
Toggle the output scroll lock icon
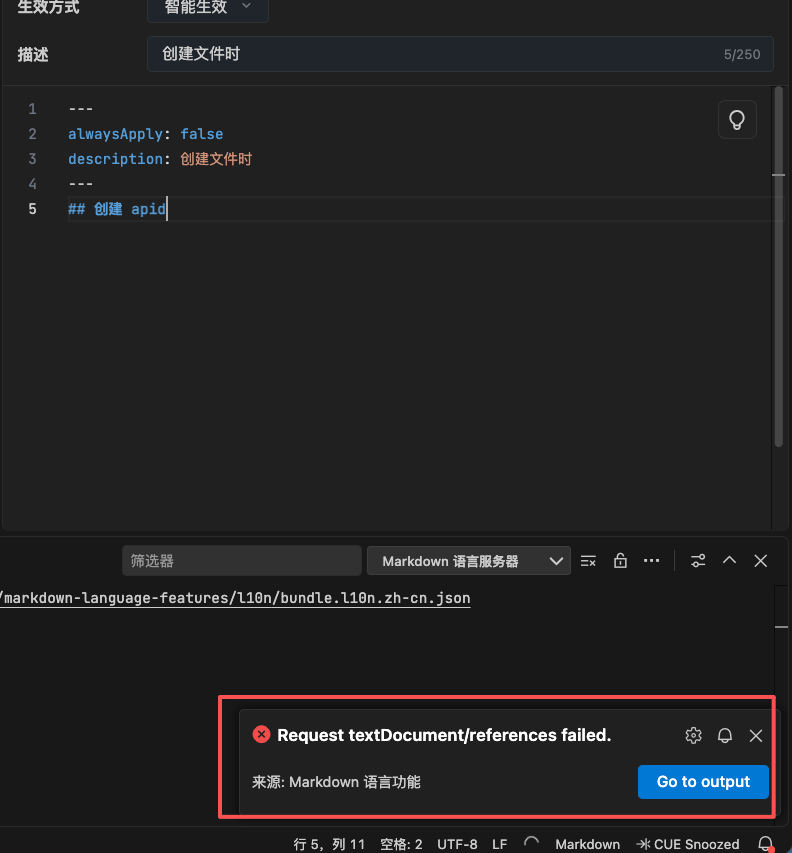[620, 560]
